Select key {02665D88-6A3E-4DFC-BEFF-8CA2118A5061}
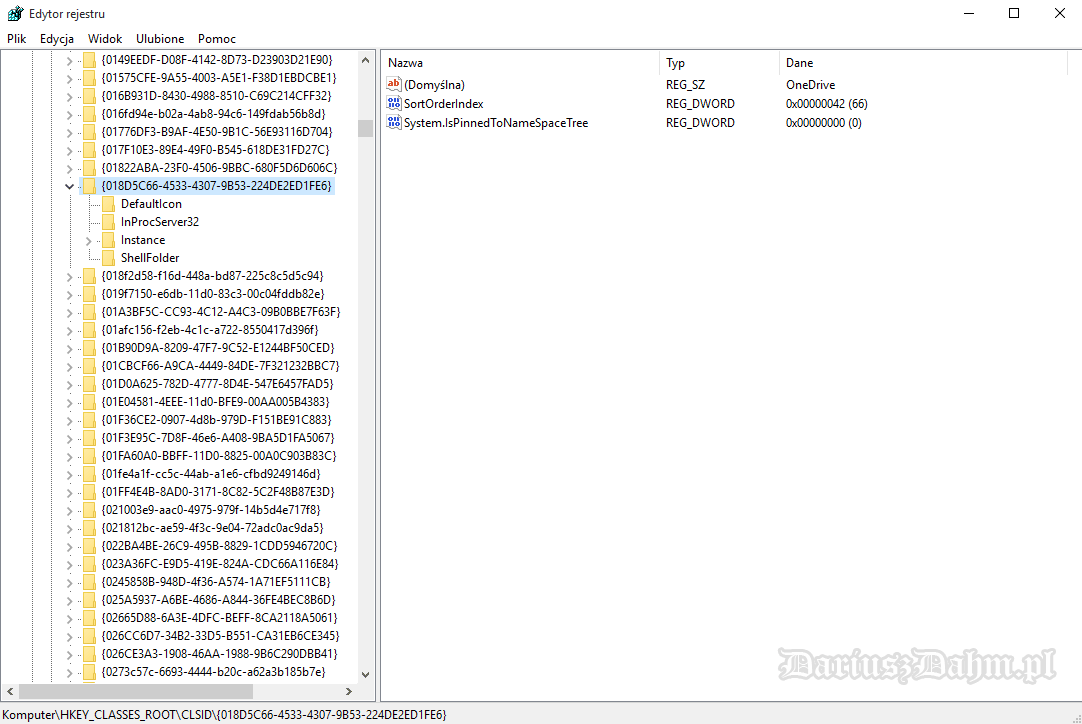 219,617
